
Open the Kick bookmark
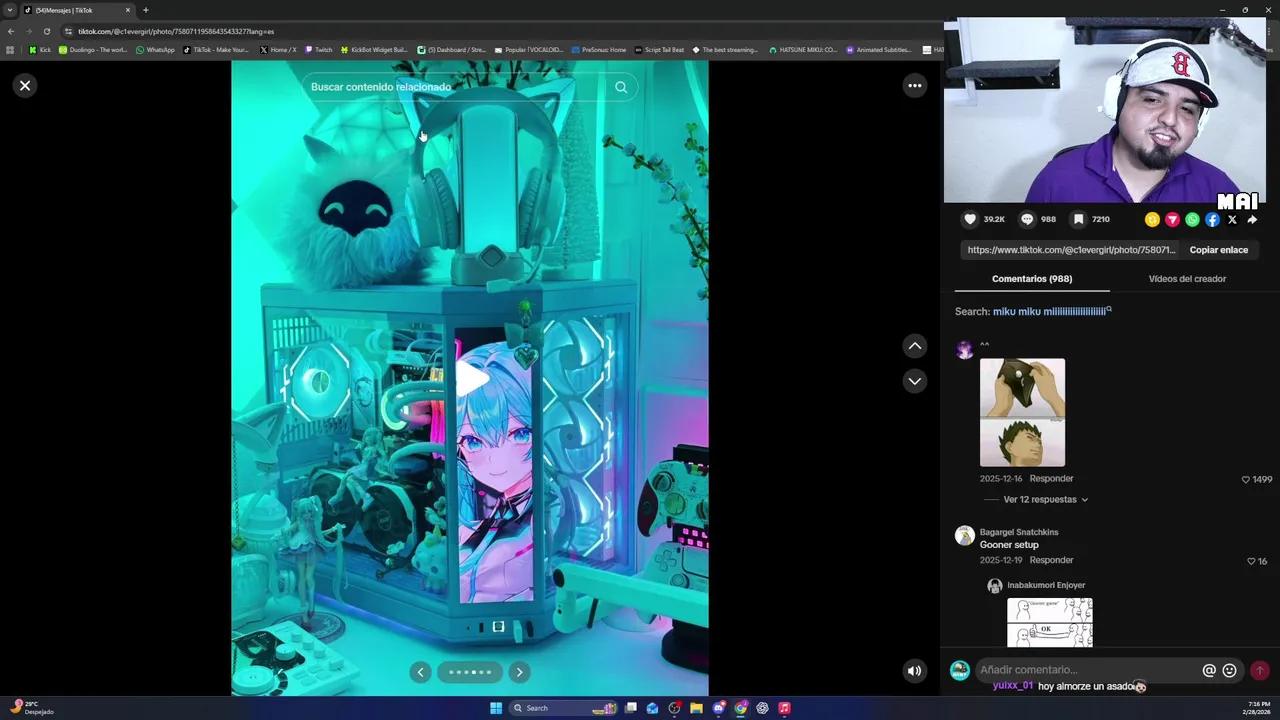[40, 50]
